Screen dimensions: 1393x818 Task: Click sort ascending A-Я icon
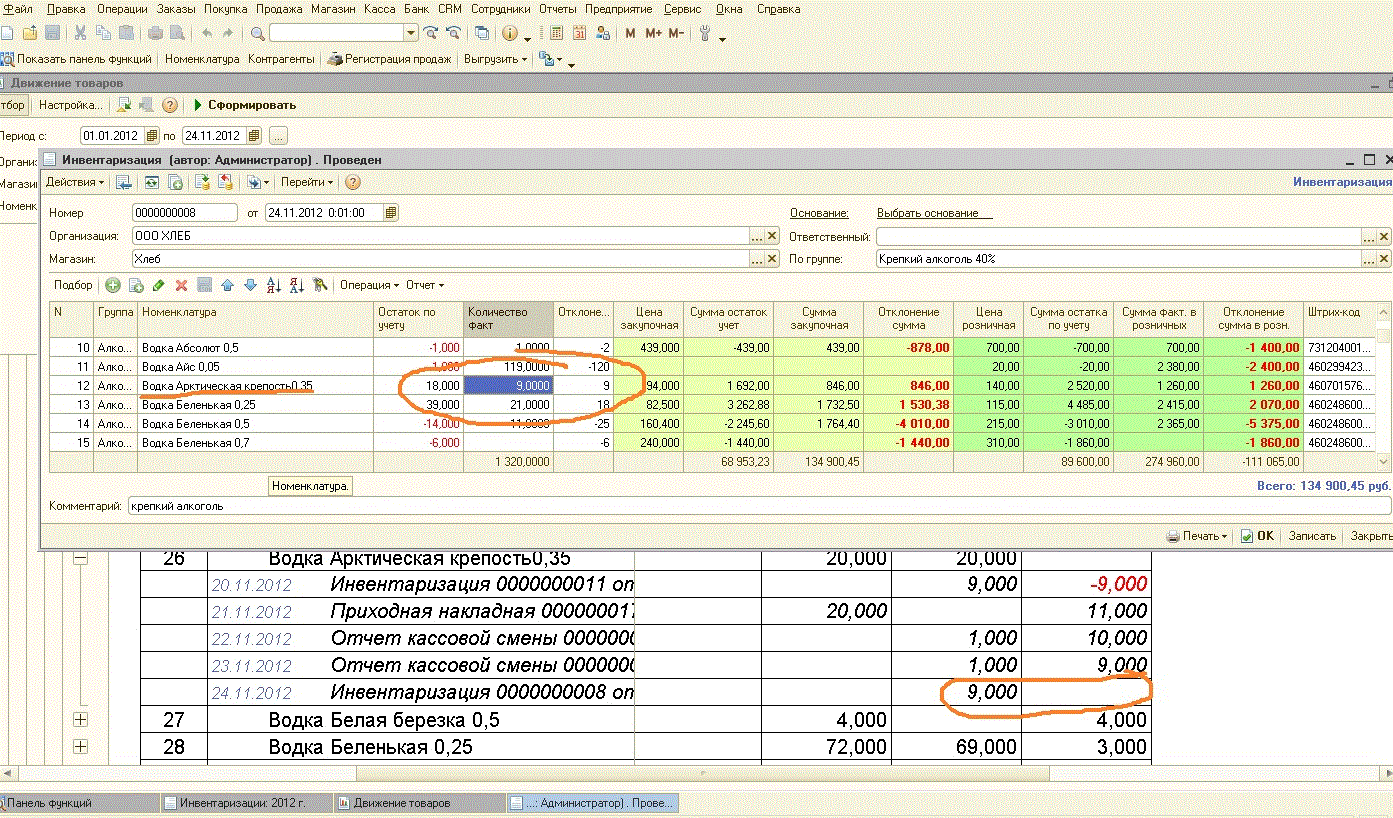[x=274, y=285]
